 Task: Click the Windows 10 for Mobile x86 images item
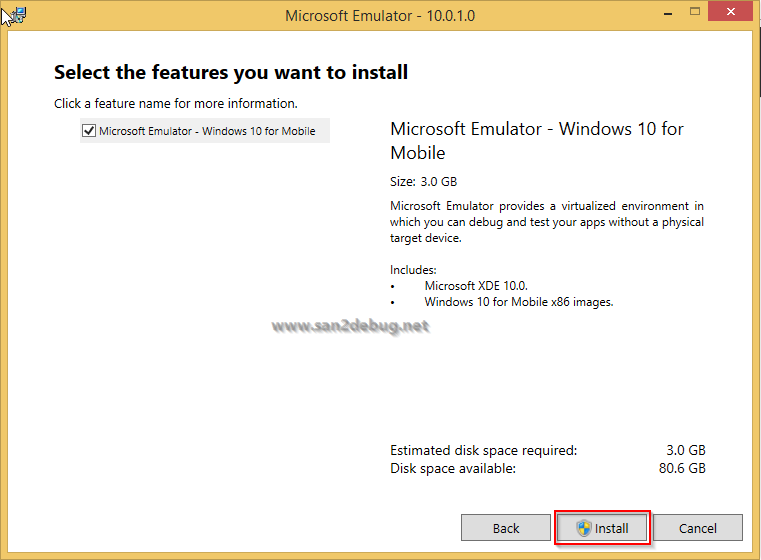[518, 302]
